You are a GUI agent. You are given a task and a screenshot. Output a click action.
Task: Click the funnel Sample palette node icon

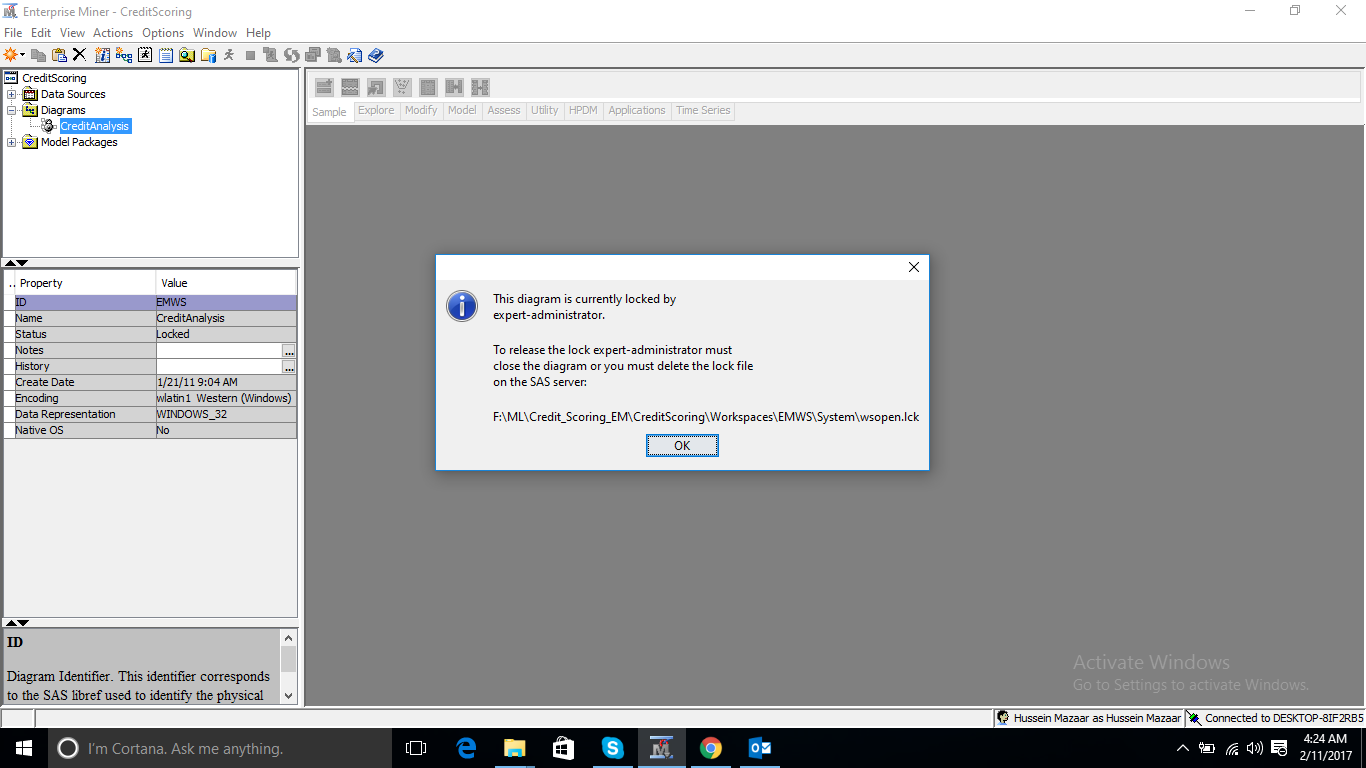(x=402, y=87)
